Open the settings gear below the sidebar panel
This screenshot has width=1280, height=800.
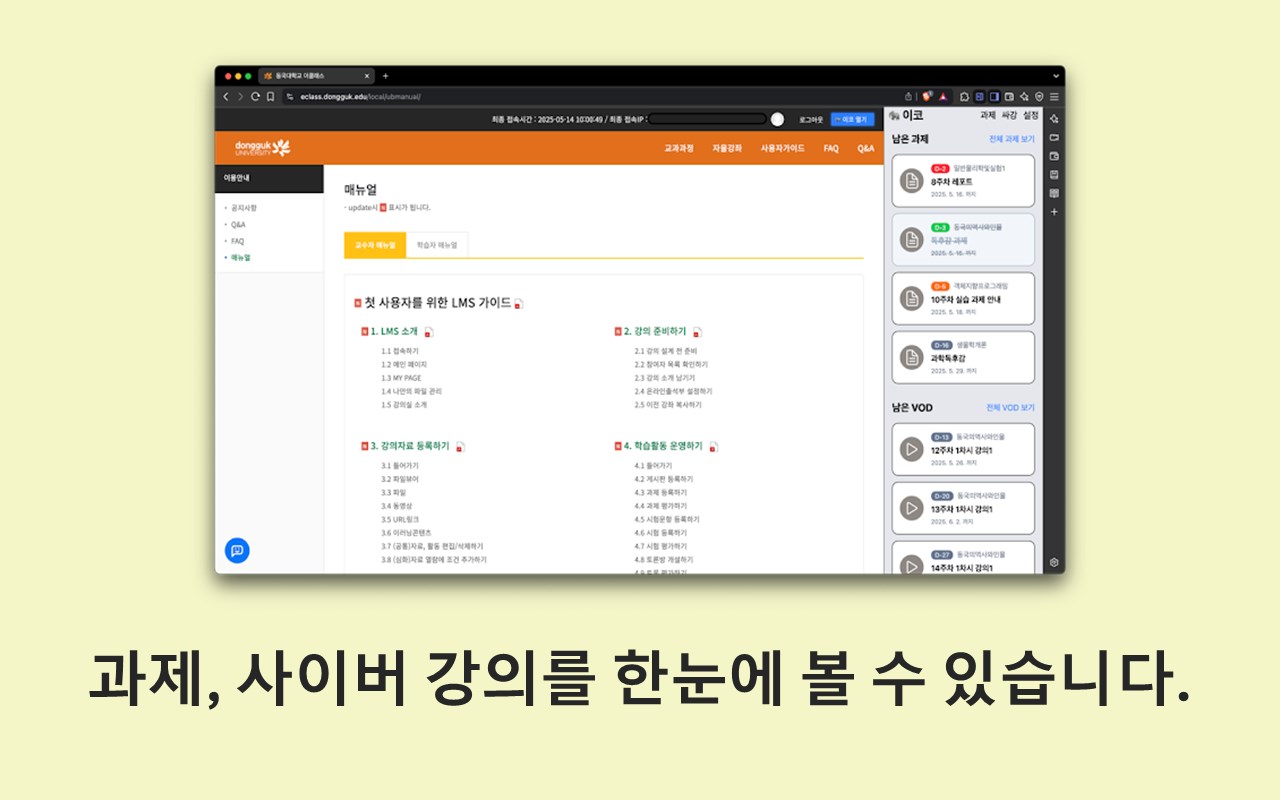(x=1054, y=562)
